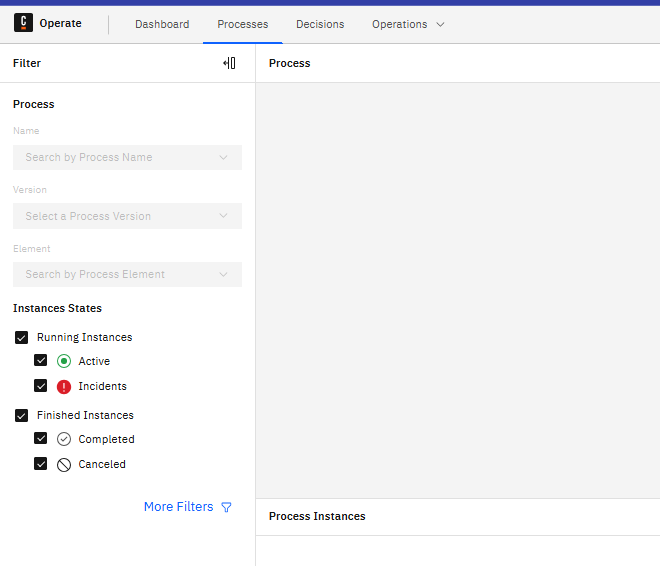Click the Canceled label text
This screenshot has width=660, height=566.
[x=102, y=464]
